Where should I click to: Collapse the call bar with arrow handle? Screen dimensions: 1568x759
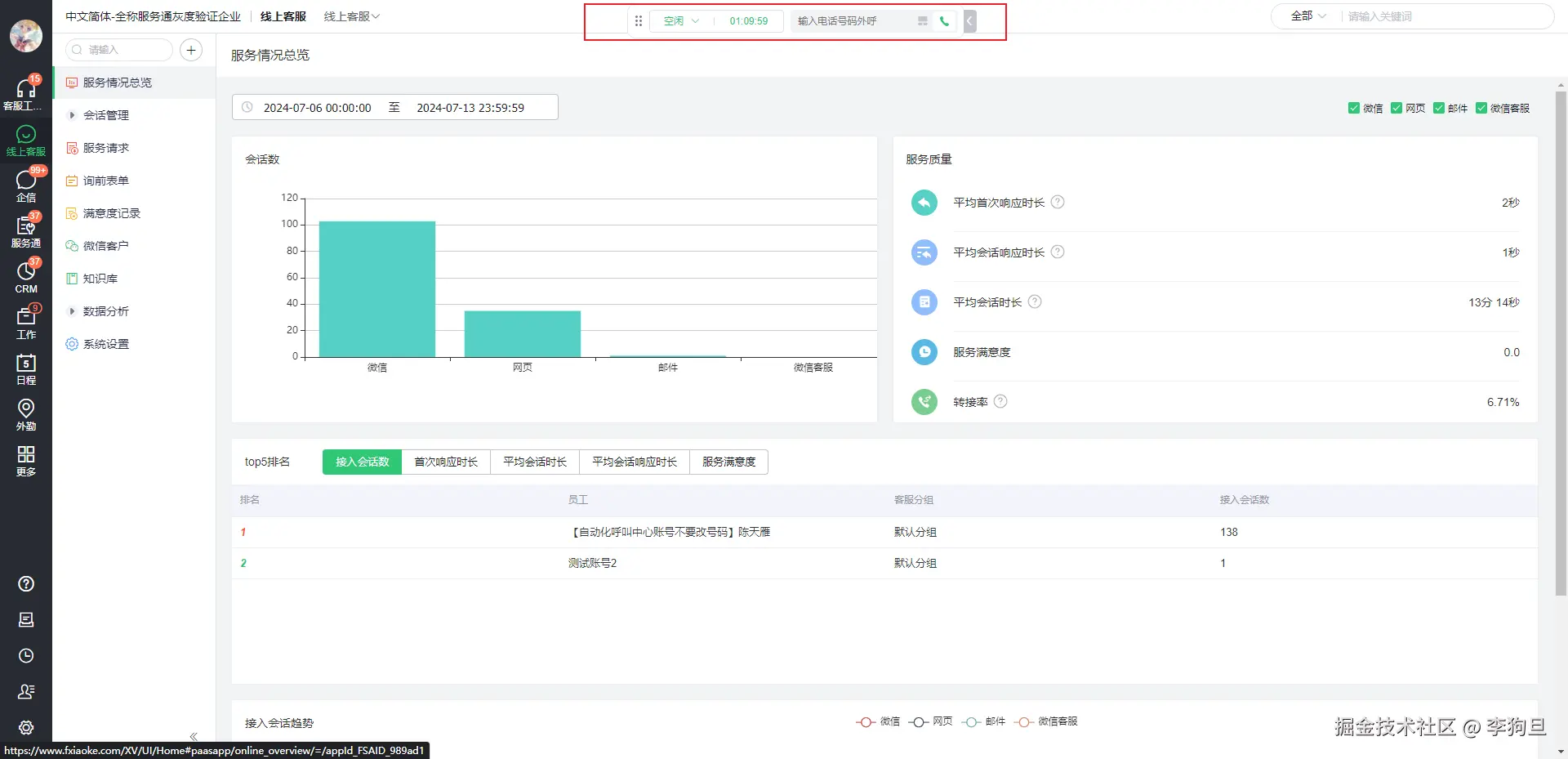tap(969, 21)
